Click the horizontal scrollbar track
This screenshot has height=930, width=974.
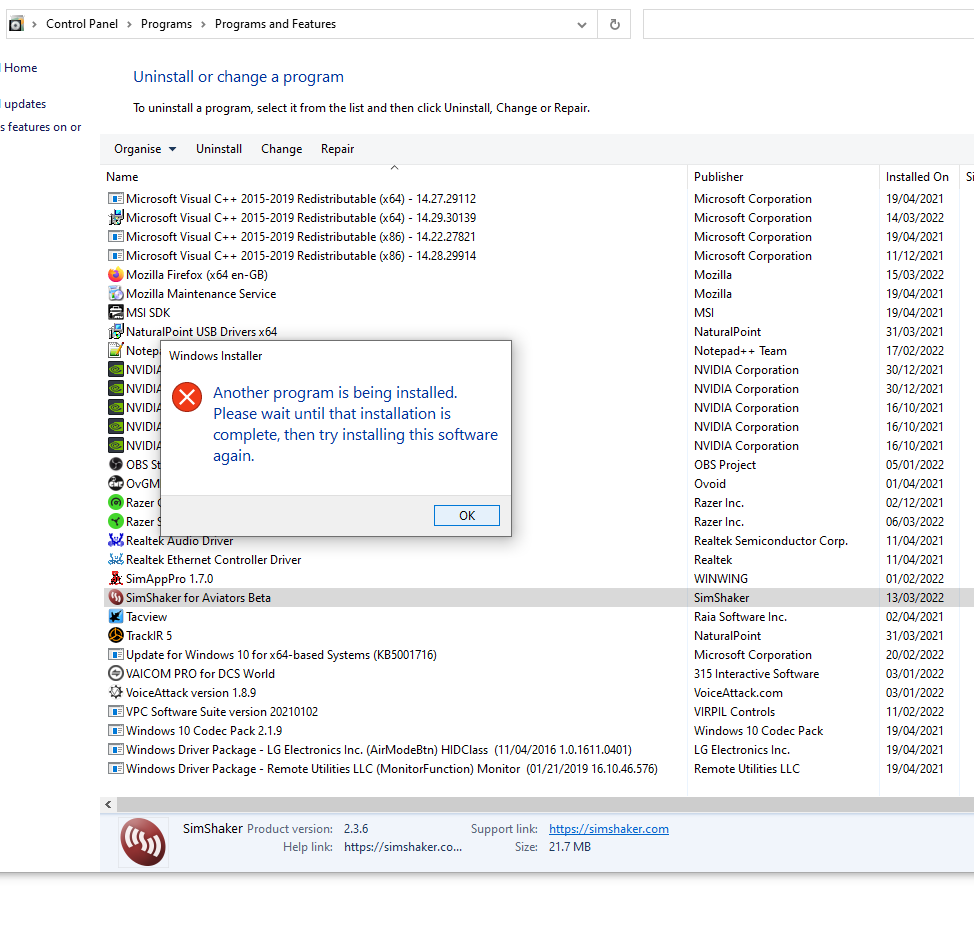tap(545, 805)
